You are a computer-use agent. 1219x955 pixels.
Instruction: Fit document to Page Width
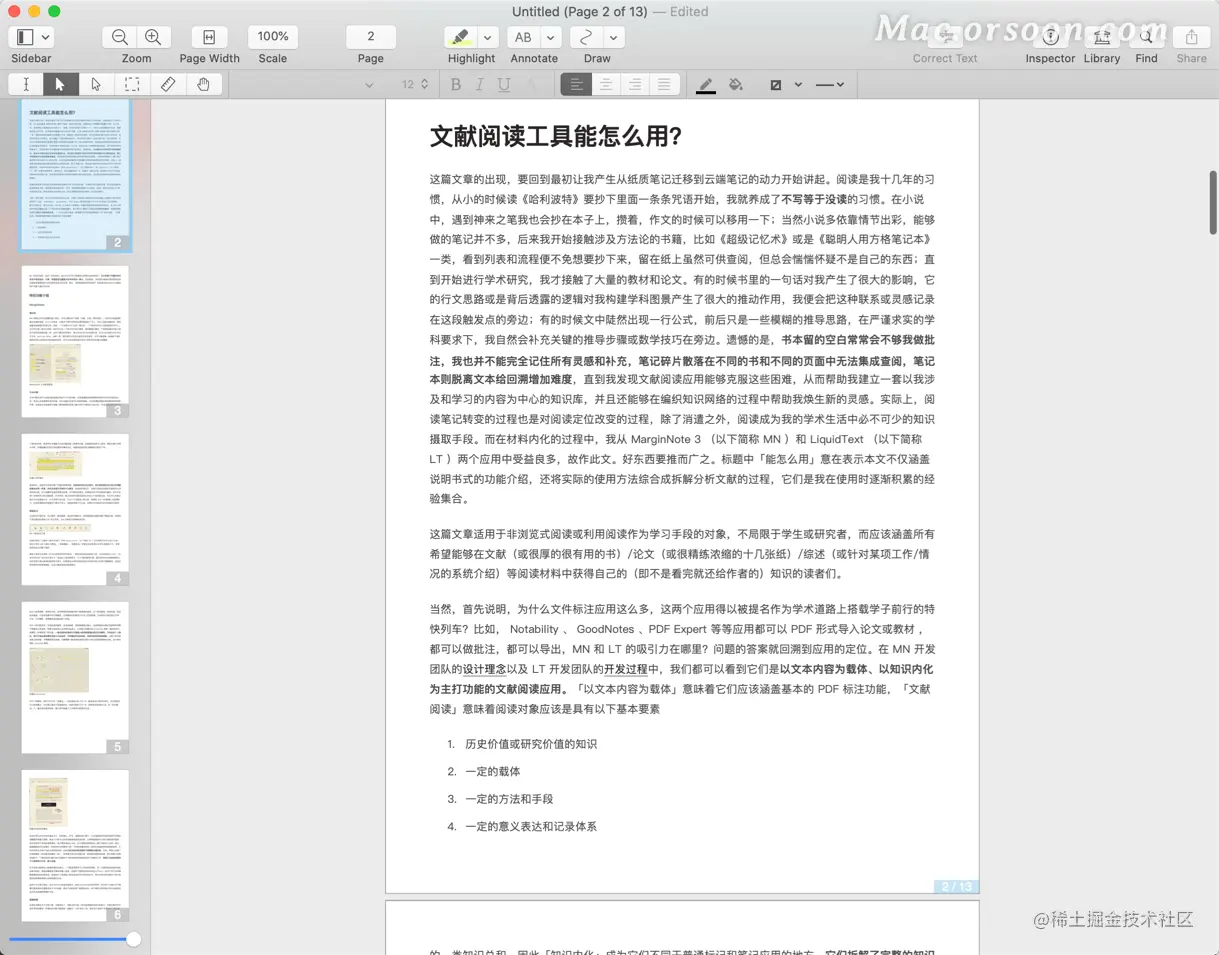click(x=209, y=37)
